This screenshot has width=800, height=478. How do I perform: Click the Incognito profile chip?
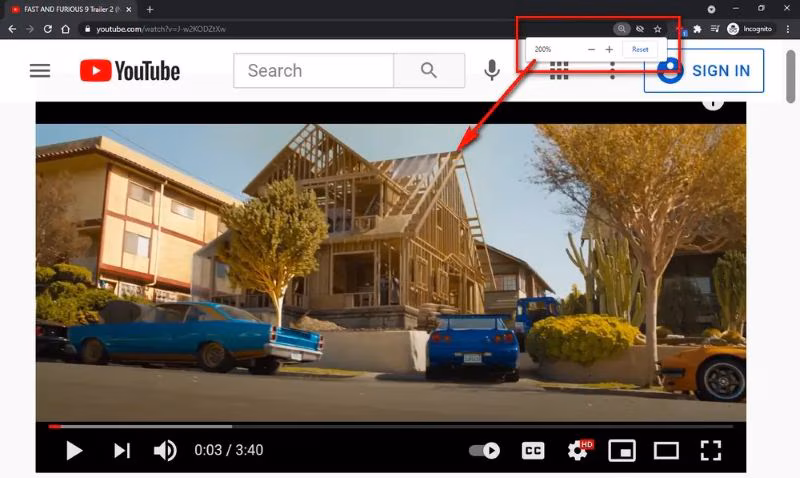tap(749, 29)
